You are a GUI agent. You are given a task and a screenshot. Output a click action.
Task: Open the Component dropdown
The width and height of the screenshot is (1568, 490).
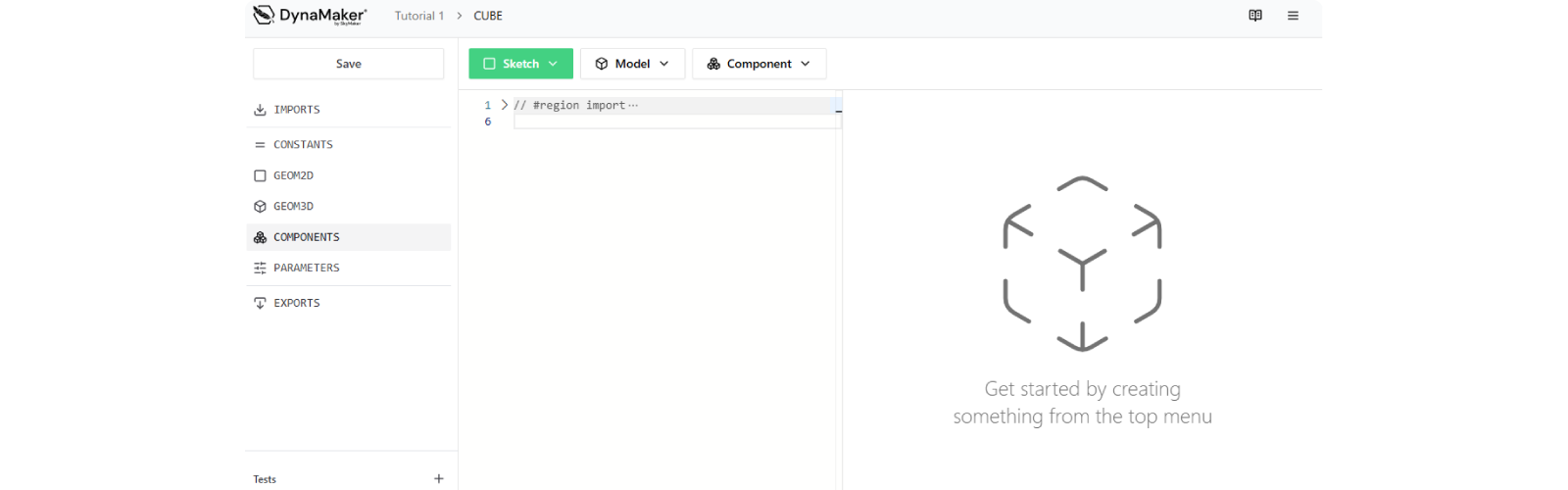pos(759,64)
